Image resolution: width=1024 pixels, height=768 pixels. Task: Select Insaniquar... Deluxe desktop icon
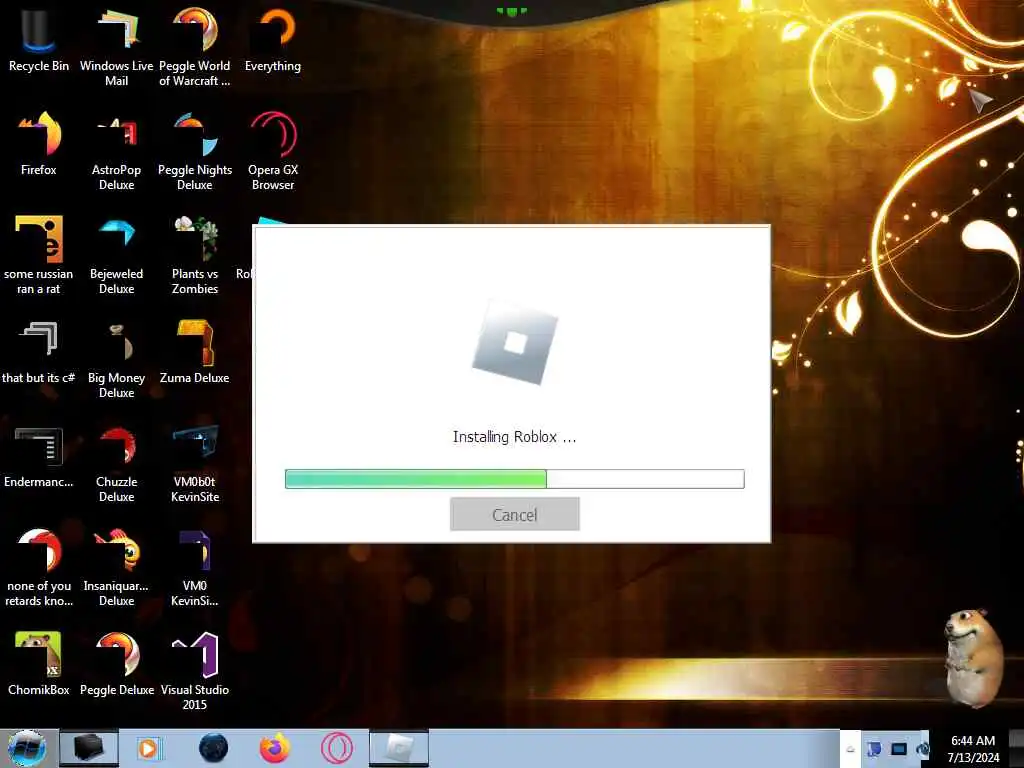[116, 567]
